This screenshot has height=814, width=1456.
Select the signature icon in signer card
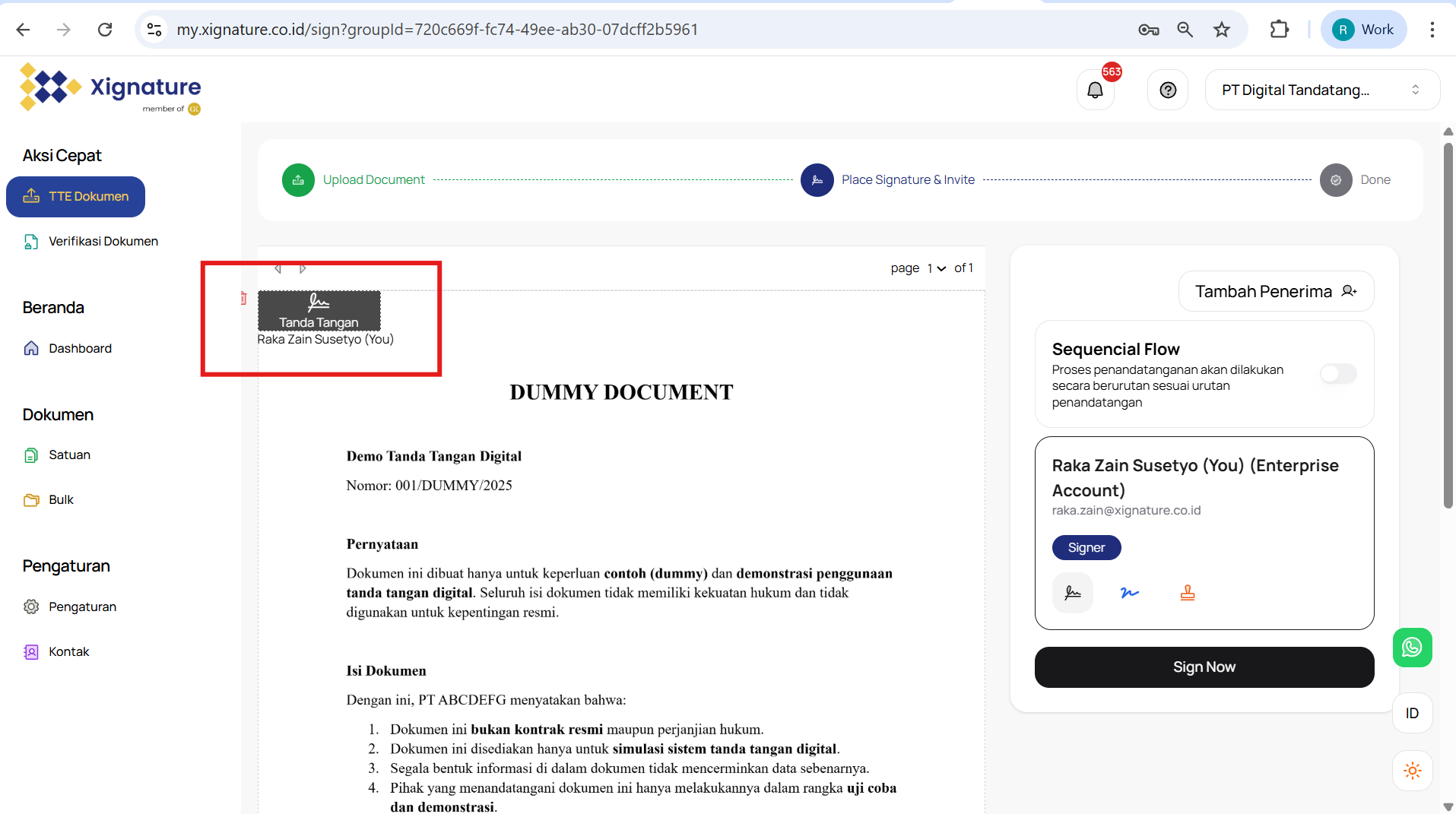[1072, 593]
